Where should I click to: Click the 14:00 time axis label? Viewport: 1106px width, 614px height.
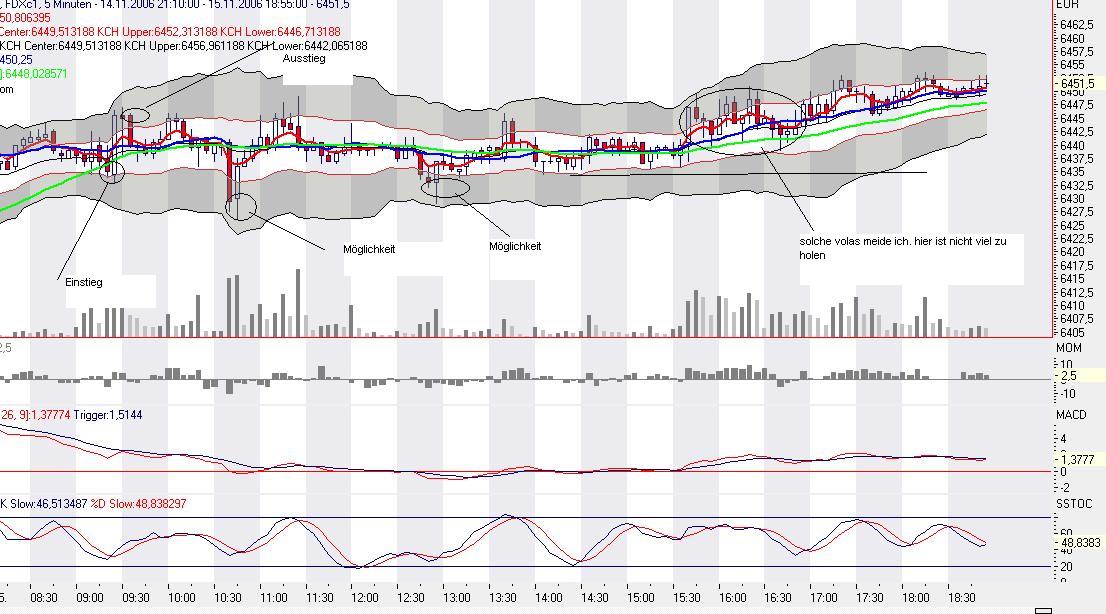[x=549, y=598]
